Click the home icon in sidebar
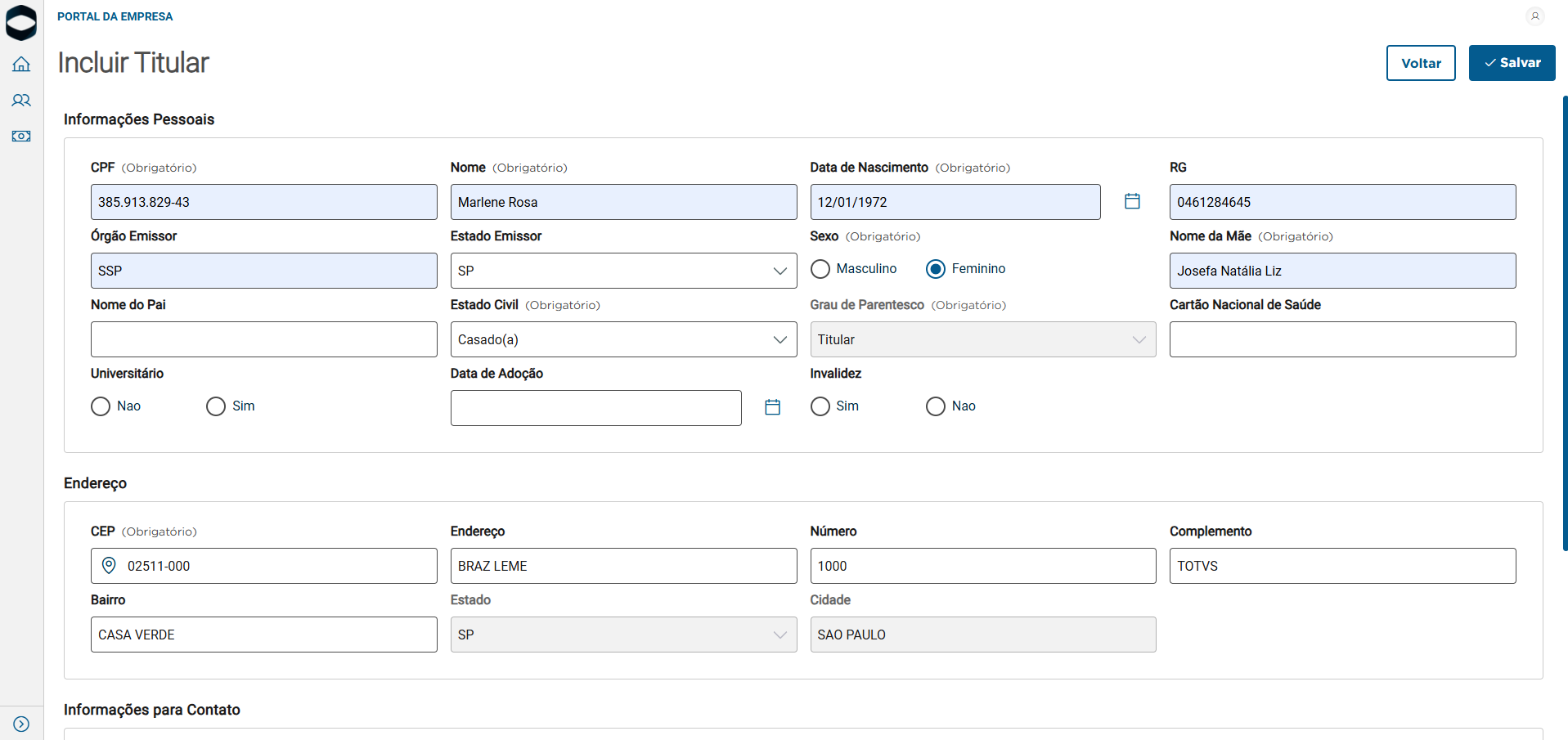 tap(21, 64)
